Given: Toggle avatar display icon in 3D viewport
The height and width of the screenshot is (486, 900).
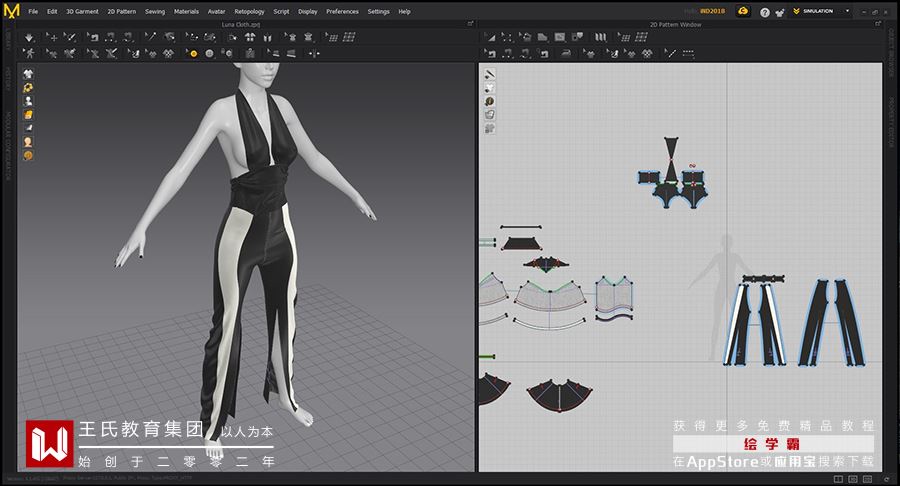Looking at the screenshot, I should click(x=29, y=101).
